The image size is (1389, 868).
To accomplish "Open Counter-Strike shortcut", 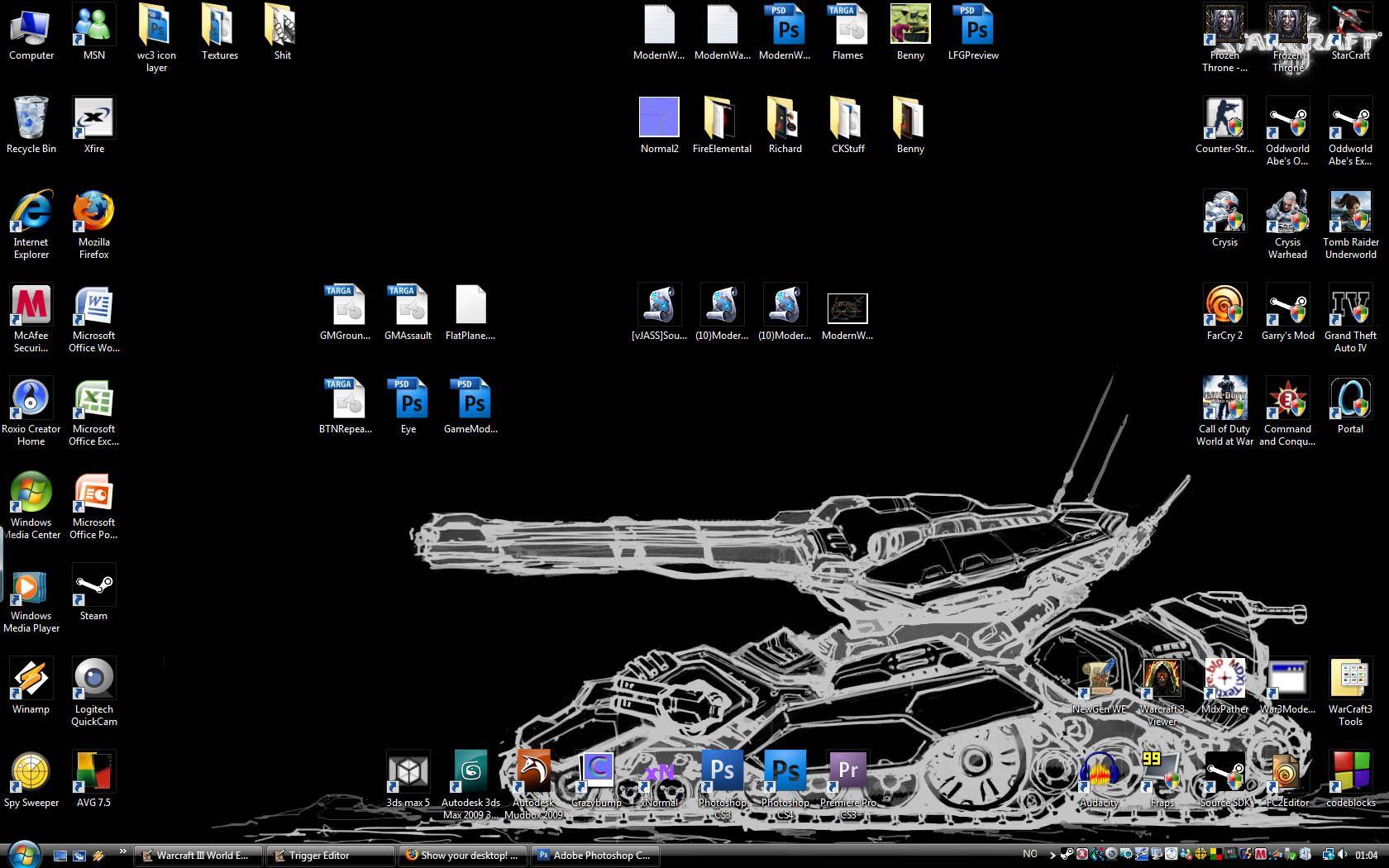I will (1225, 126).
